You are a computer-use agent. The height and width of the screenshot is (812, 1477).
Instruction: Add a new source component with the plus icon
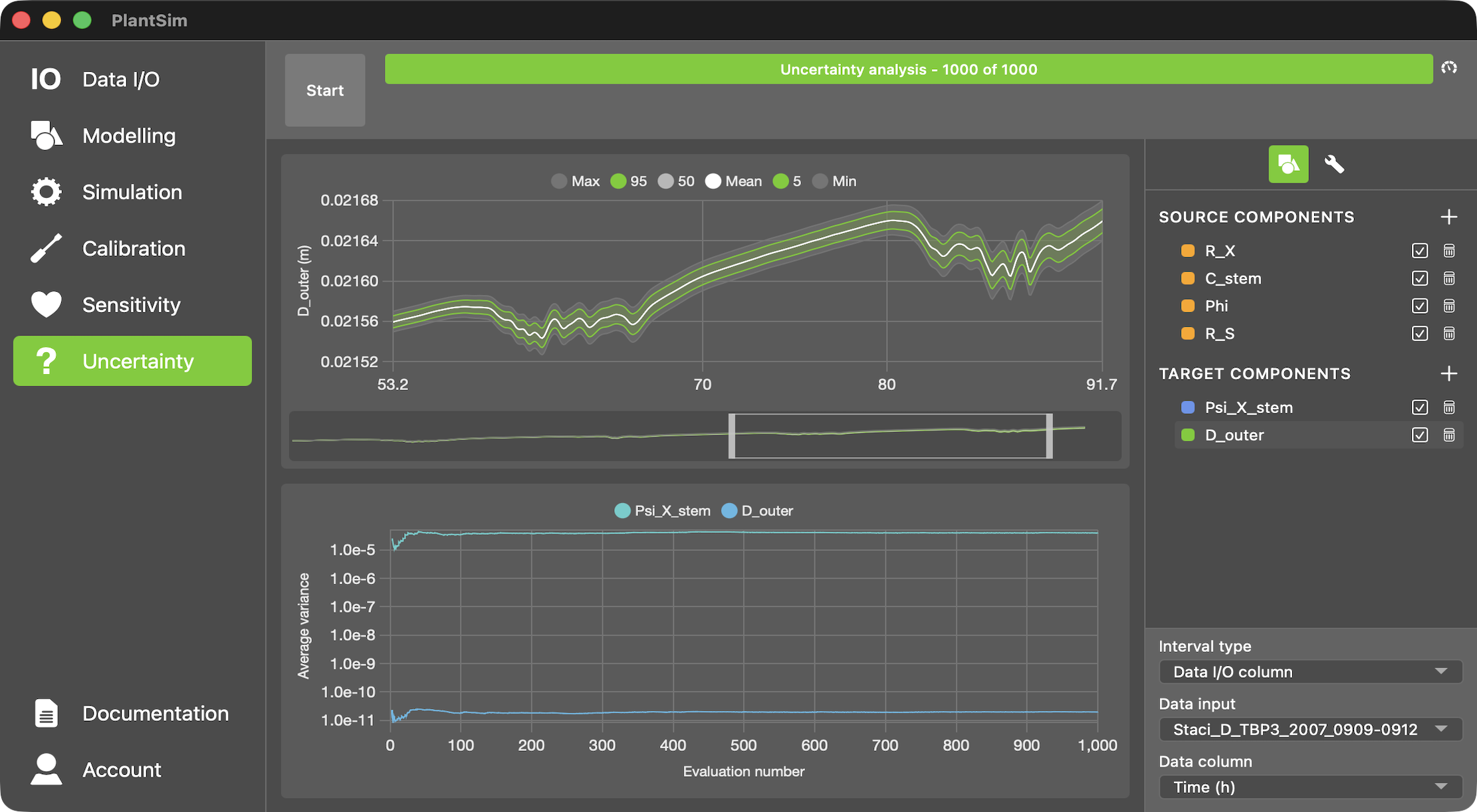pyautogui.click(x=1449, y=216)
